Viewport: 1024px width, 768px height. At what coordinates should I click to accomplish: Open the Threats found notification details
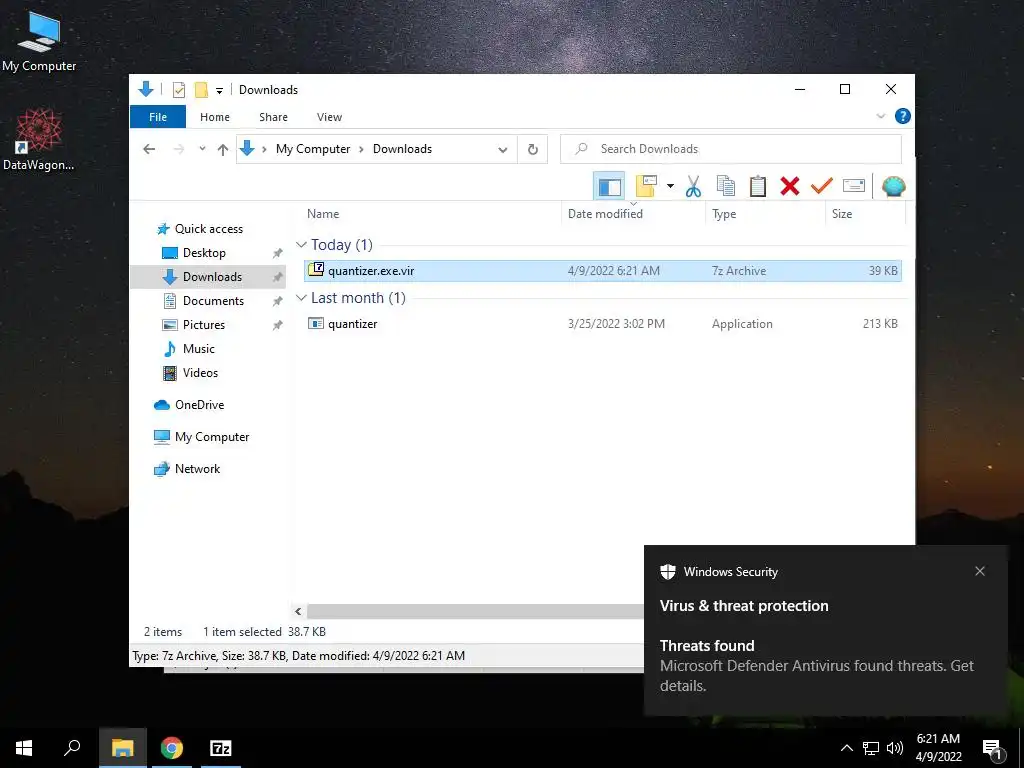[816, 665]
